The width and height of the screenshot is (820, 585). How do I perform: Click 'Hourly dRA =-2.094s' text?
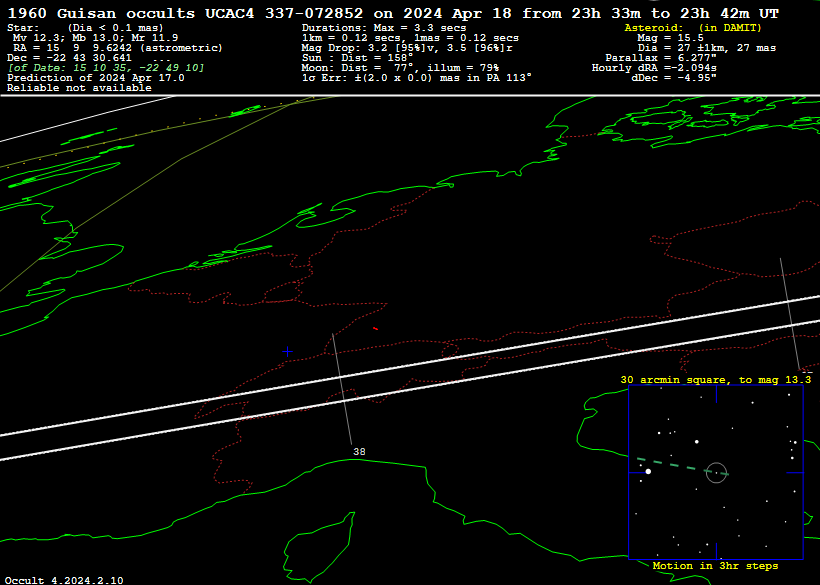pos(654,68)
